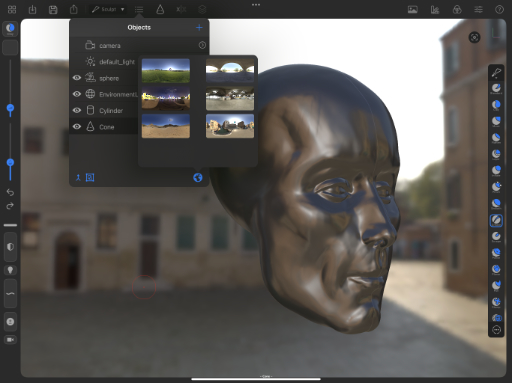
Task: Toggle the globe environment icon
Action: pos(198,177)
